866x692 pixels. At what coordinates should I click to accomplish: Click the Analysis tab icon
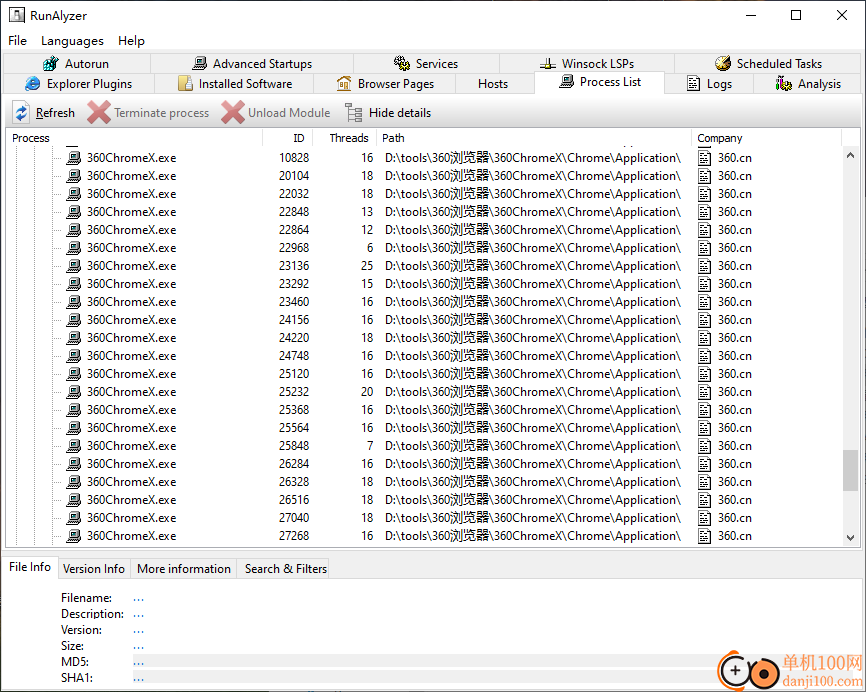tap(784, 83)
